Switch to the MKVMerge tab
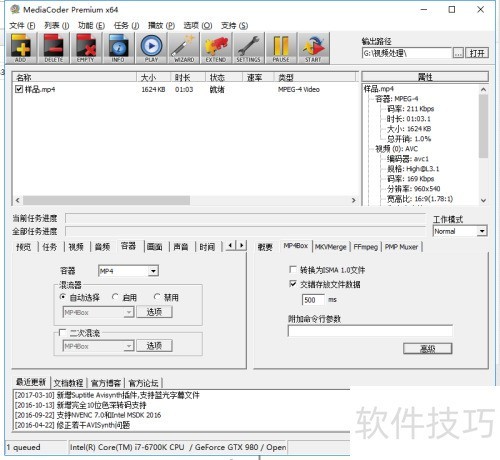Screen dimensions: 500x460 pos(331,247)
